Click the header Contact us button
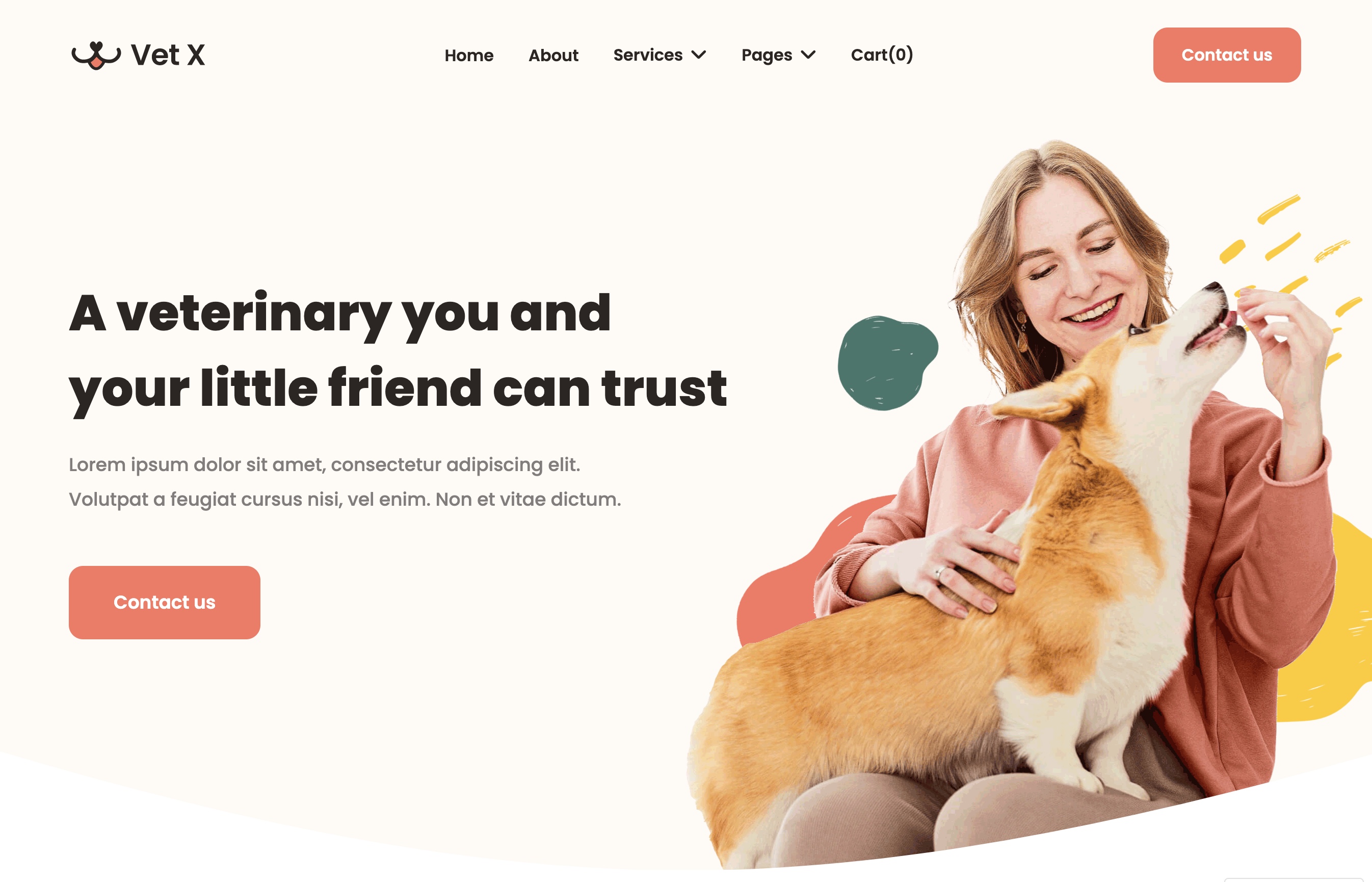The height and width of the screenshot is (882, 1372). (x=1227, y=55)
